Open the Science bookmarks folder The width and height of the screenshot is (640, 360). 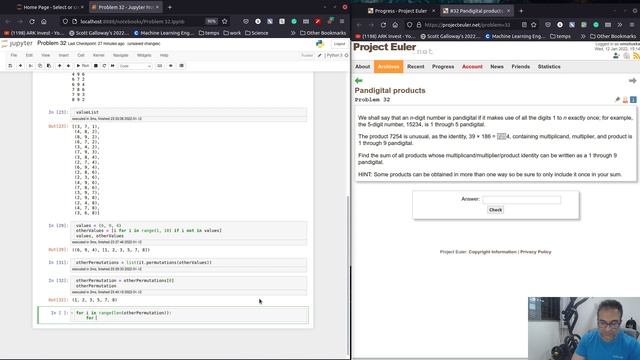tap(257, 33)
